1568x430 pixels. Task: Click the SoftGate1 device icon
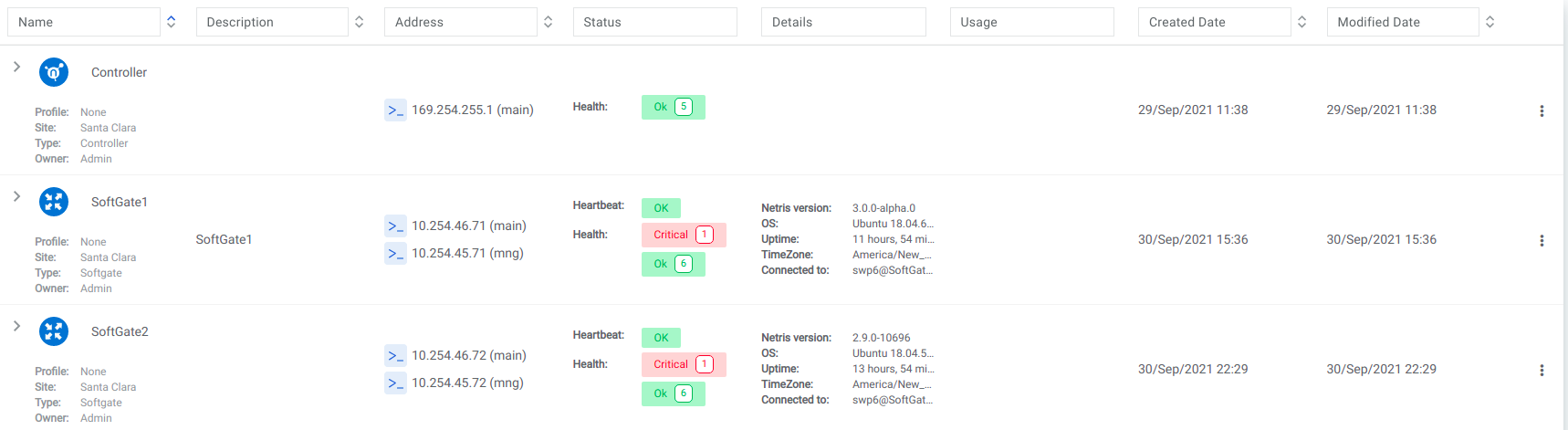[x=54, y=202]
